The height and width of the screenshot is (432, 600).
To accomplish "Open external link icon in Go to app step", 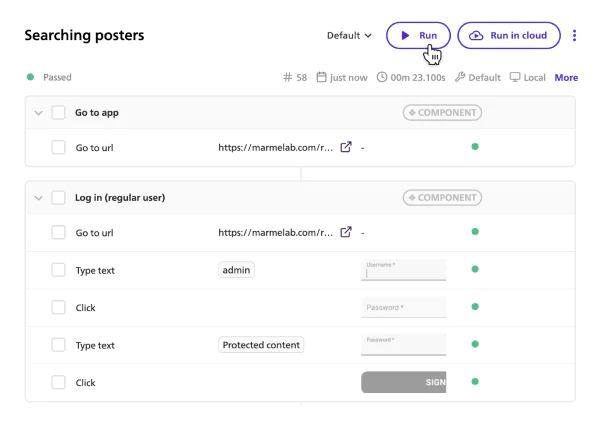I will coord(346,147).
